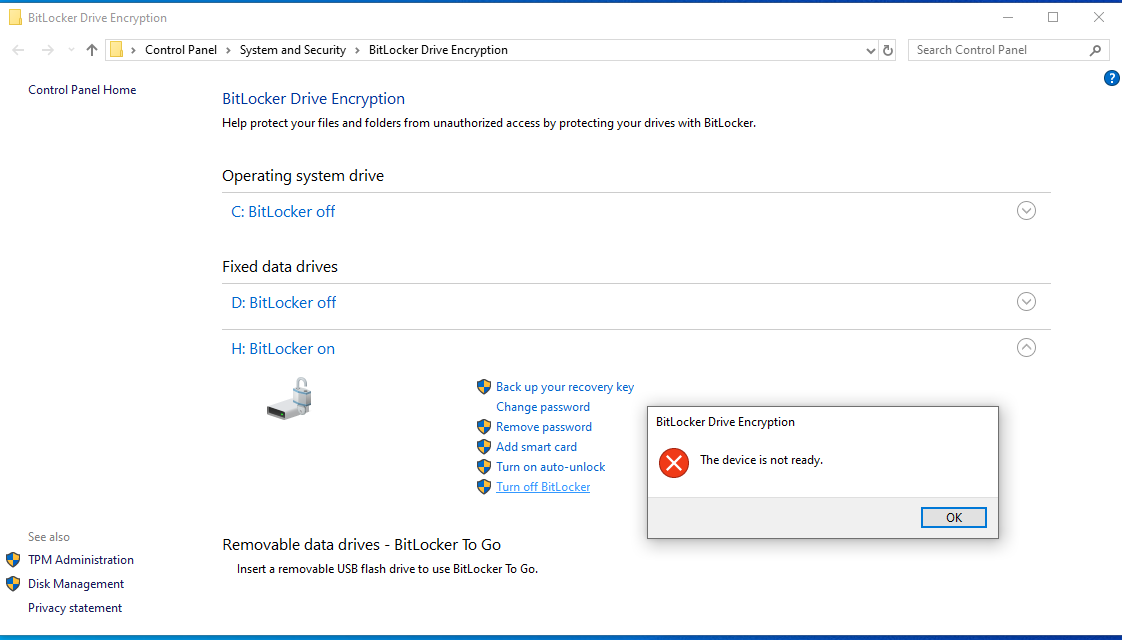Open Control Panel Home link
This screenshot has width=1122, height=640.
pos(82,89)
